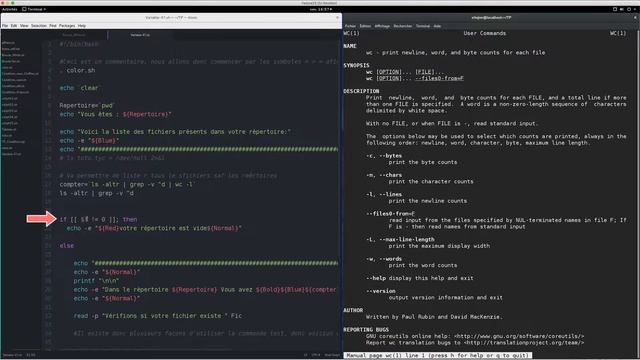Click the '-l, --lines' option in the man page
This screenshot has width=640, height=360.
pyautogui.click(x=384, y=195)
